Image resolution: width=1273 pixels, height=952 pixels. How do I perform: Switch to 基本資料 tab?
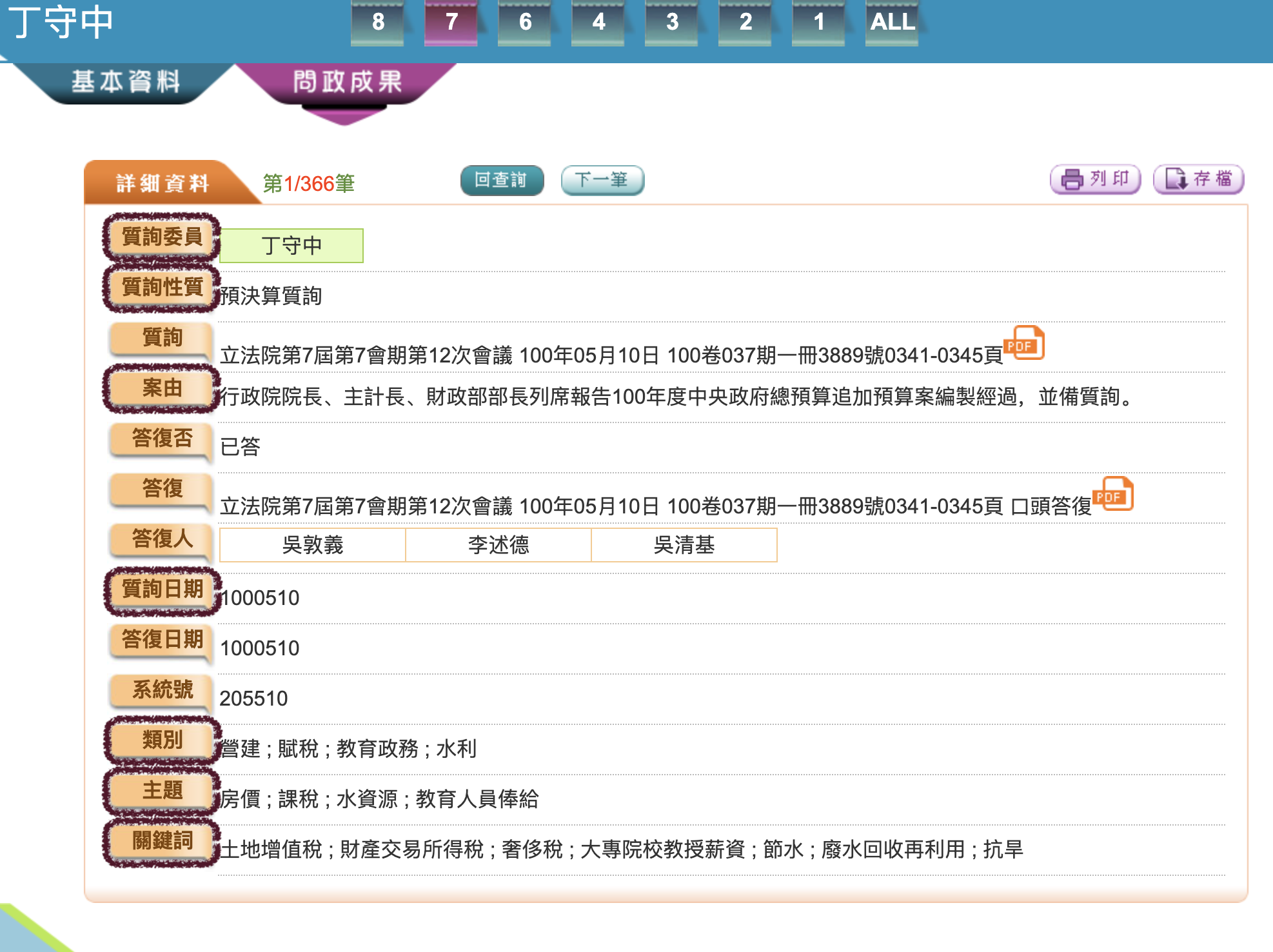tap(125, 82)
